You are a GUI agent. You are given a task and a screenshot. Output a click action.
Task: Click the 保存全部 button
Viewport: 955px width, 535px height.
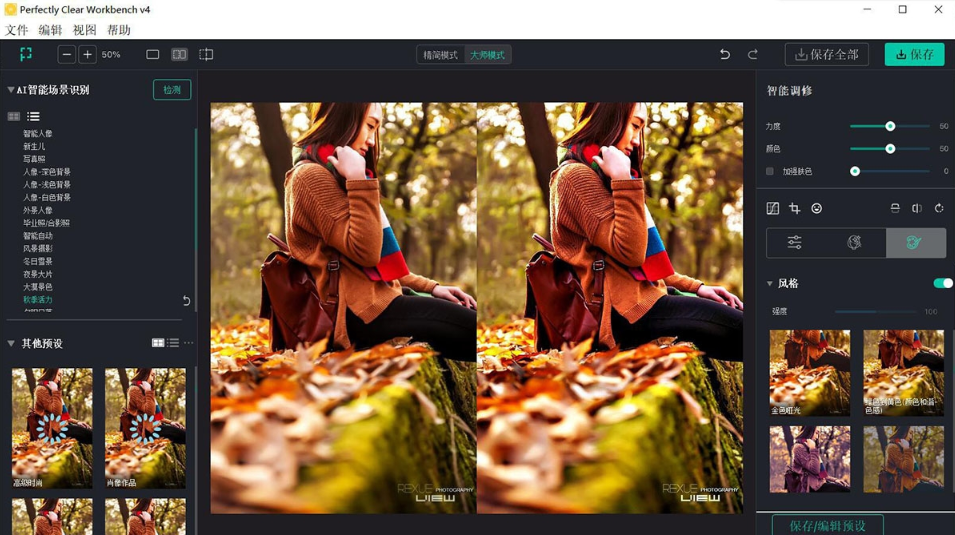coord(826,55)
